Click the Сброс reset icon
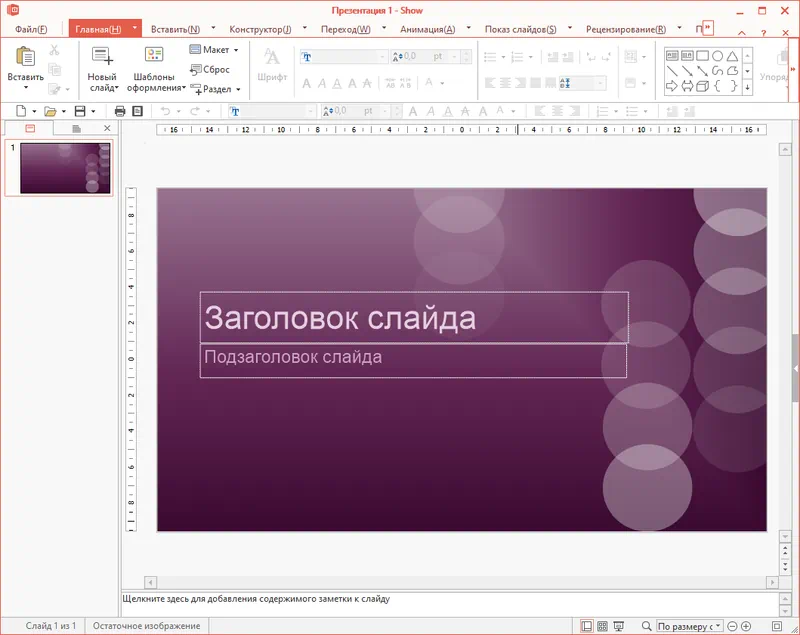Viewport: 800px width, 635px height. pyautogui.click(x=196, y=69)
